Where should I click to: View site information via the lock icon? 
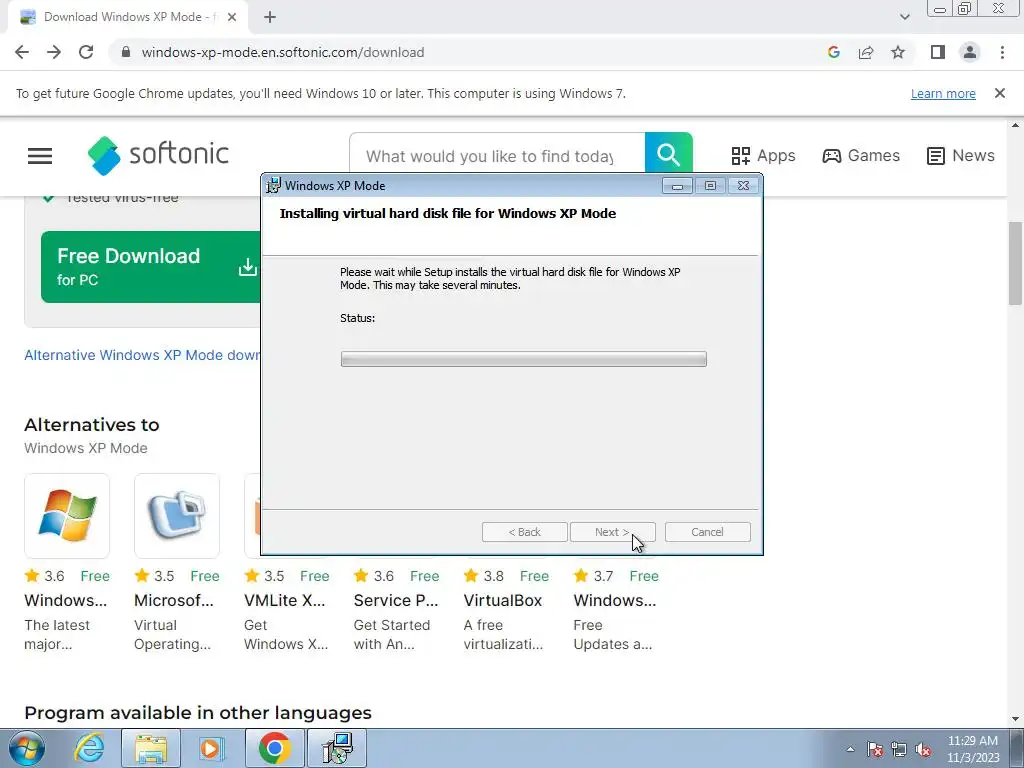(x=126, y=52)
